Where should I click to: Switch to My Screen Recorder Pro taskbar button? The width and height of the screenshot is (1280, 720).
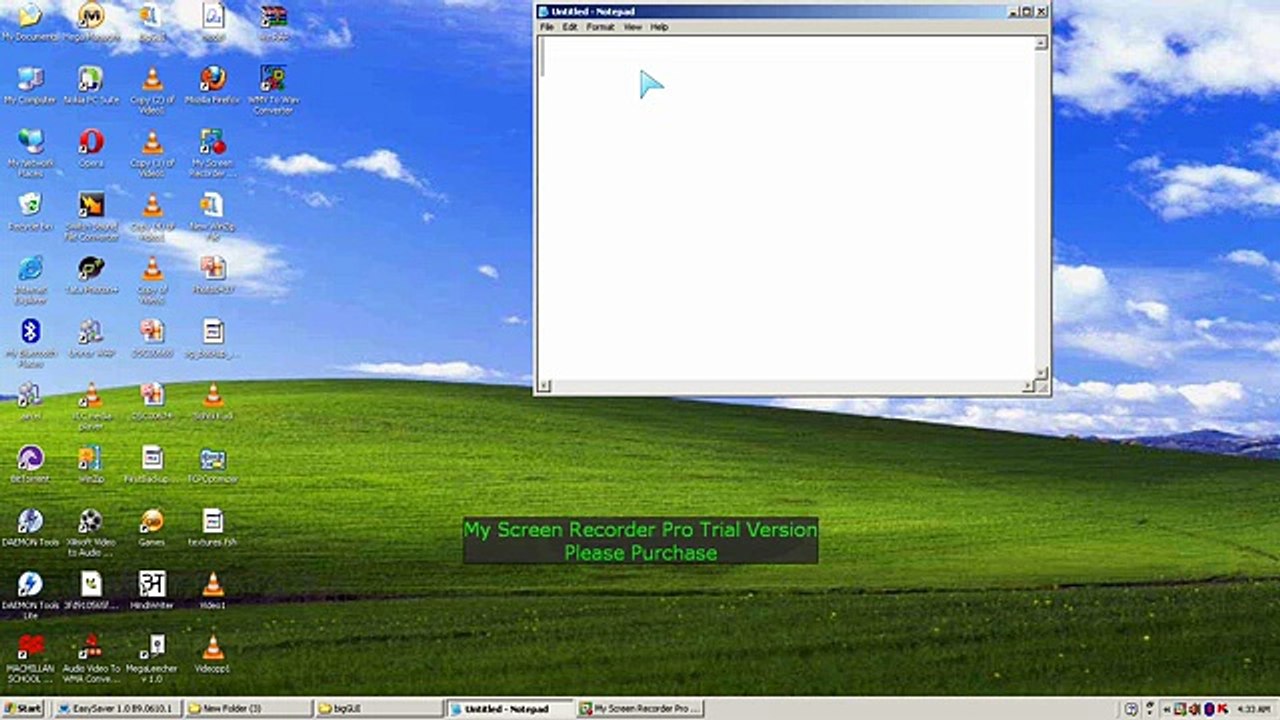(641, 708)
